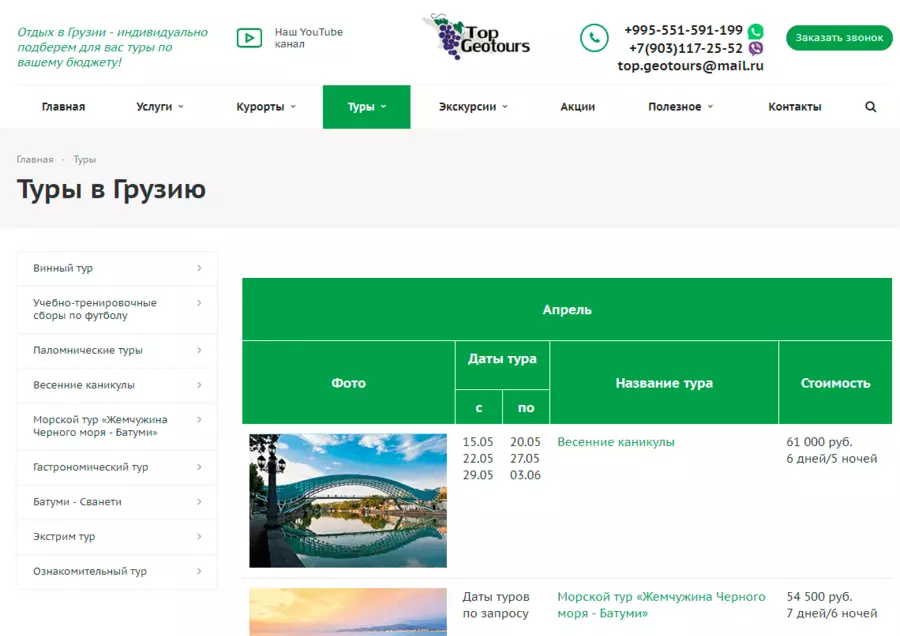
Task: Click chevron next to Винный тур
Action: click(x=199, y=268)
